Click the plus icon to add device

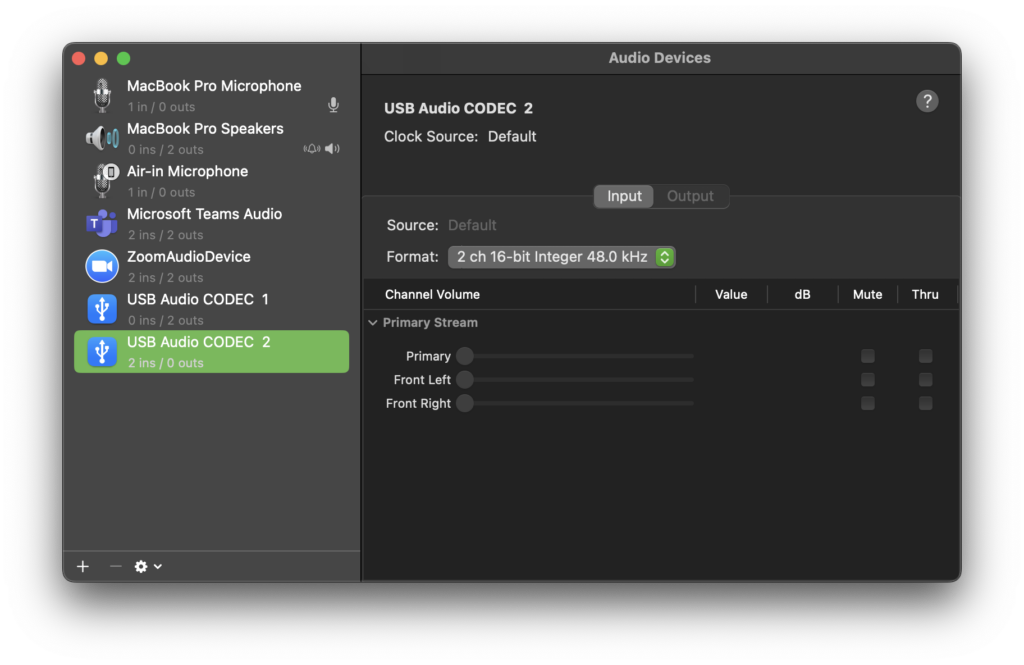83,567
